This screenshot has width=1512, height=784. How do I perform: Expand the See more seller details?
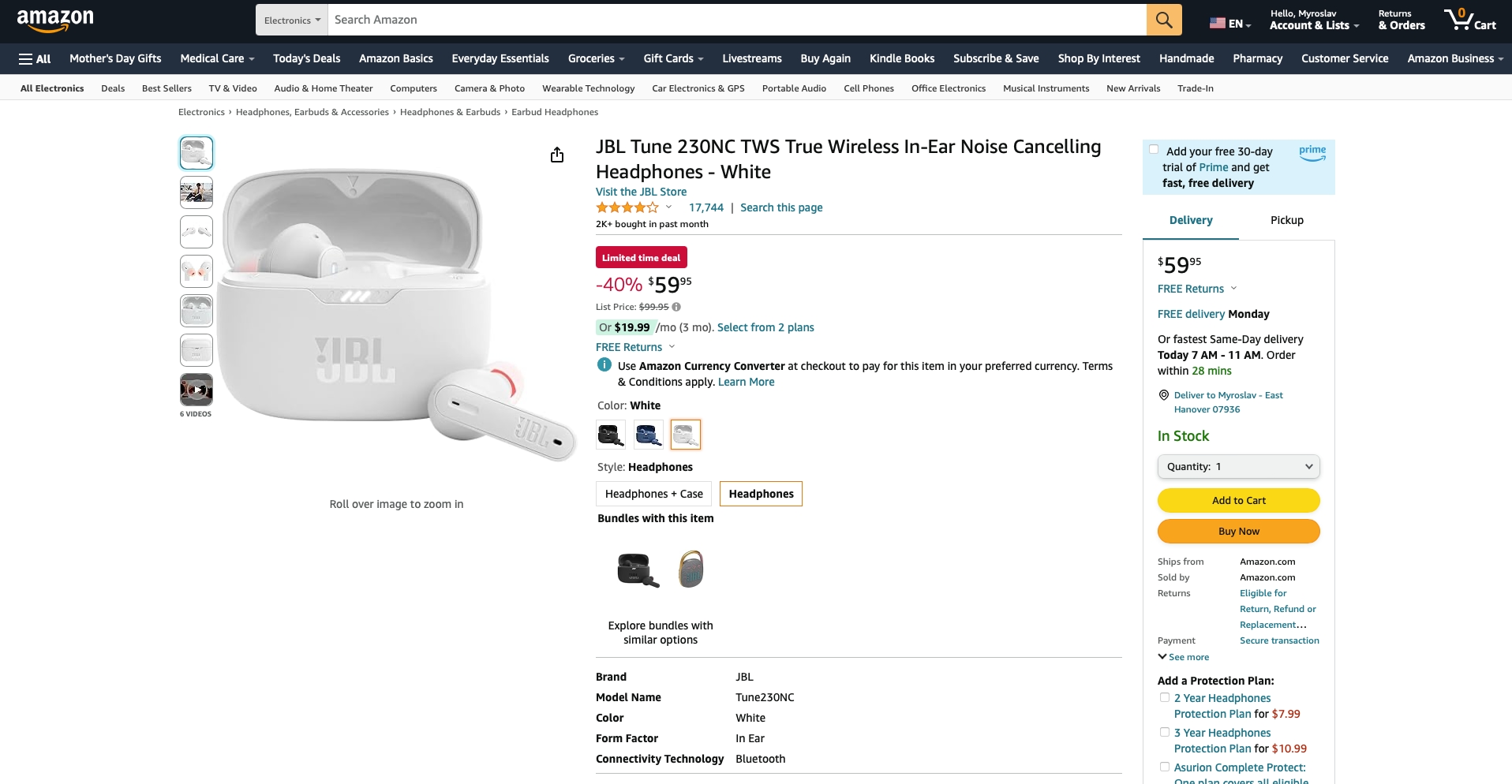(1183, 657)
